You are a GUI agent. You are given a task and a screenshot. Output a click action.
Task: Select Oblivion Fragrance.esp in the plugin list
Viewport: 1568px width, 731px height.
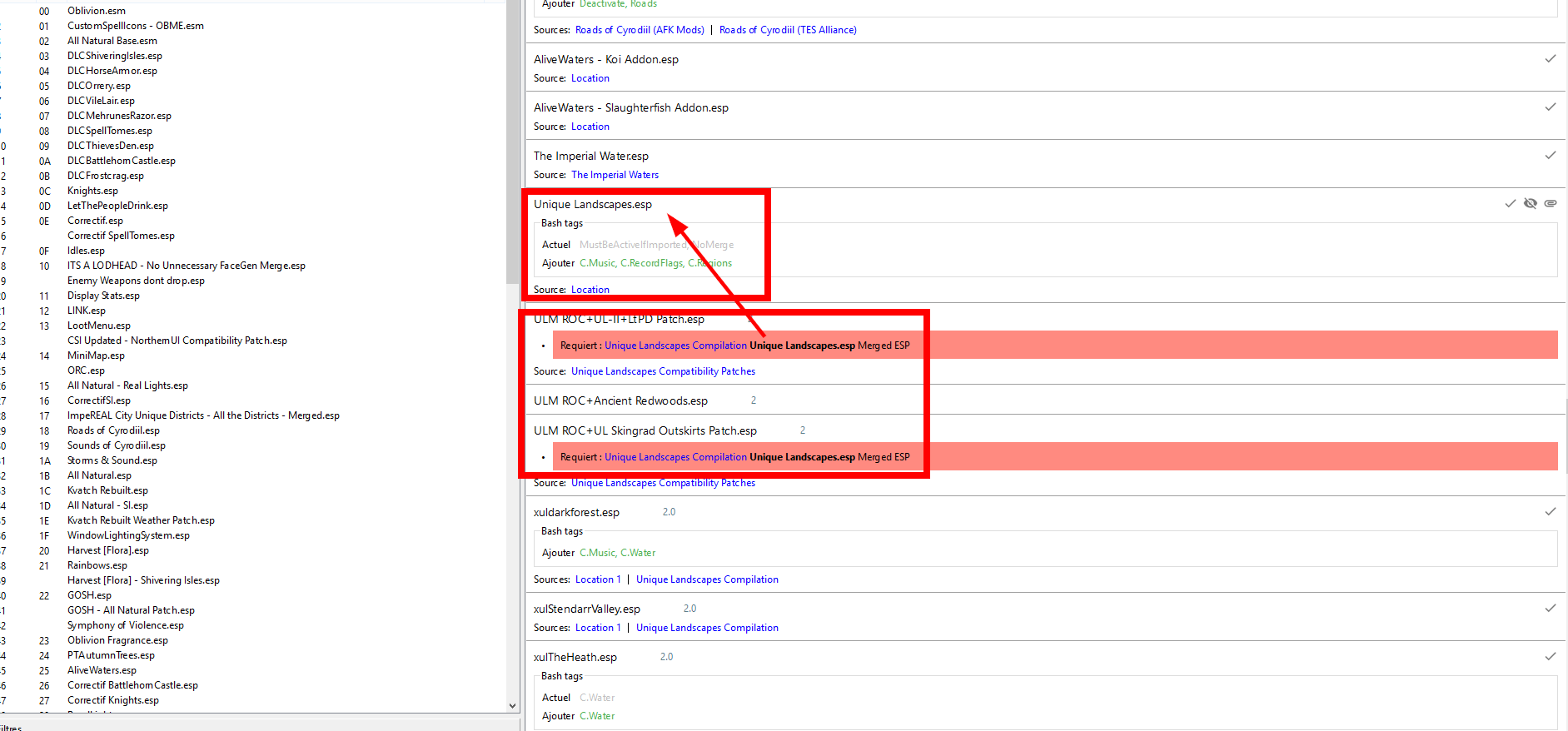117,640
